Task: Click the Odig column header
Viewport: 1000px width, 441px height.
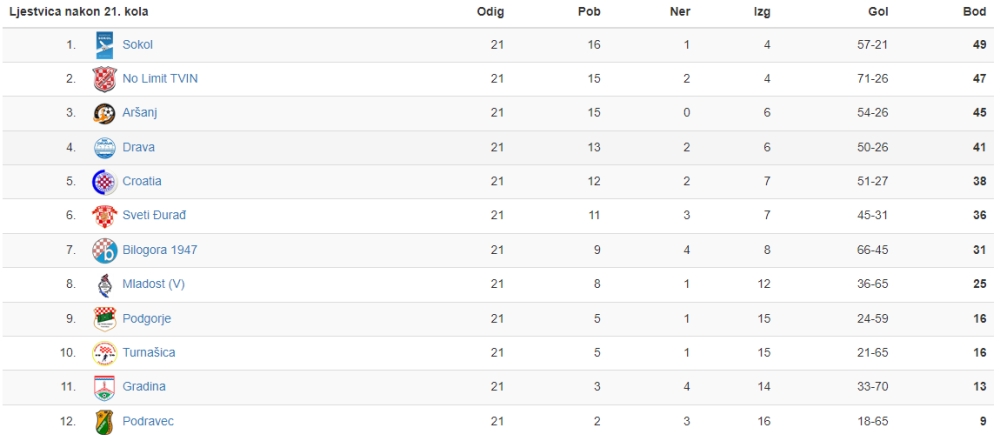Action: [x=490, y=11]
